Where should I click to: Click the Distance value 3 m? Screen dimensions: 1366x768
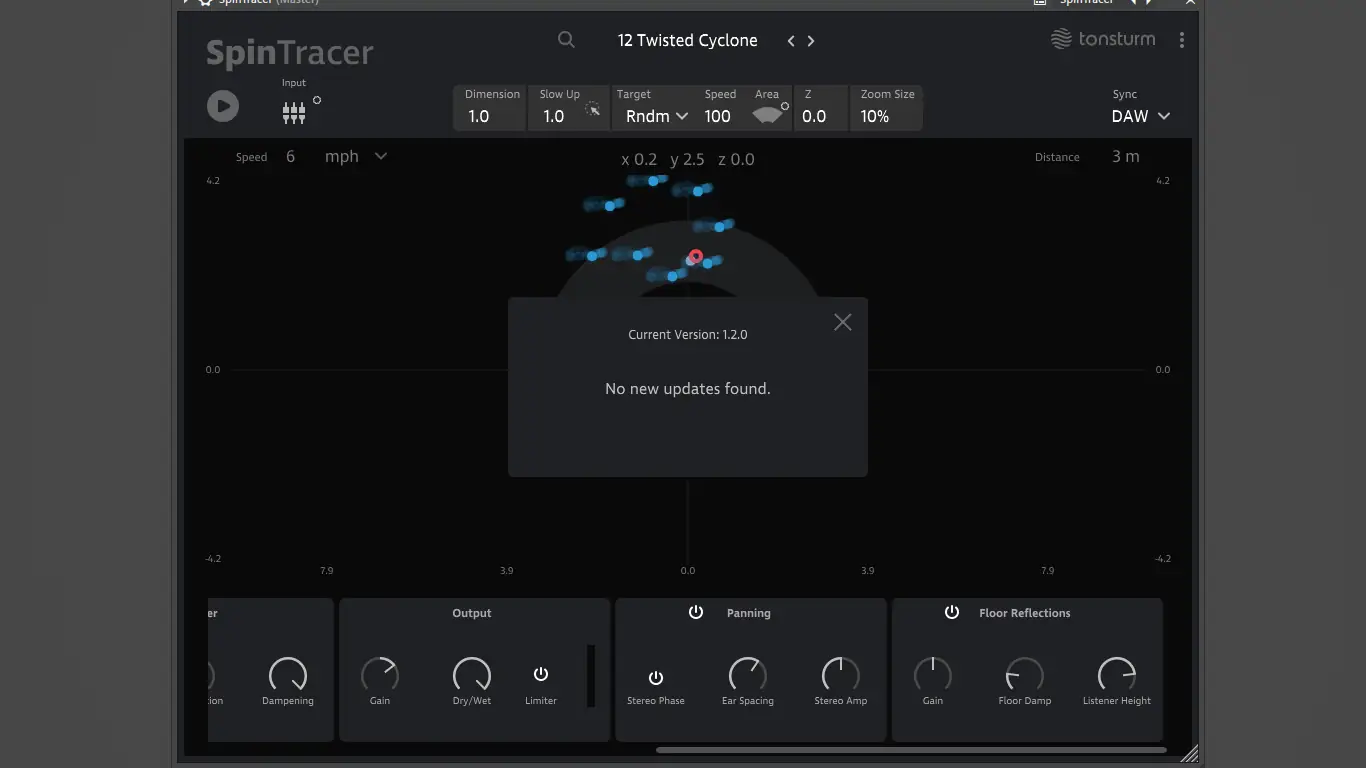(1126, 156)
